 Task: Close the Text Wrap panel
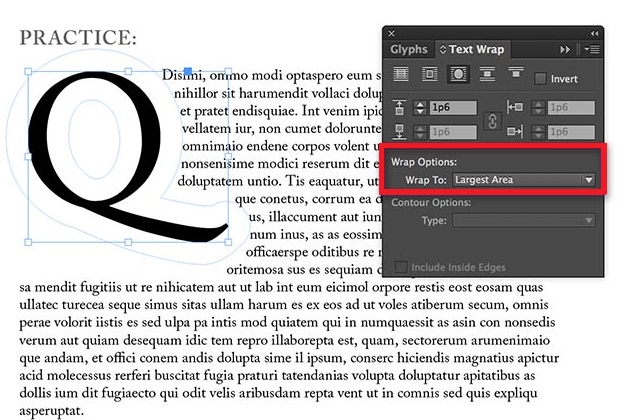coord(390,33)
